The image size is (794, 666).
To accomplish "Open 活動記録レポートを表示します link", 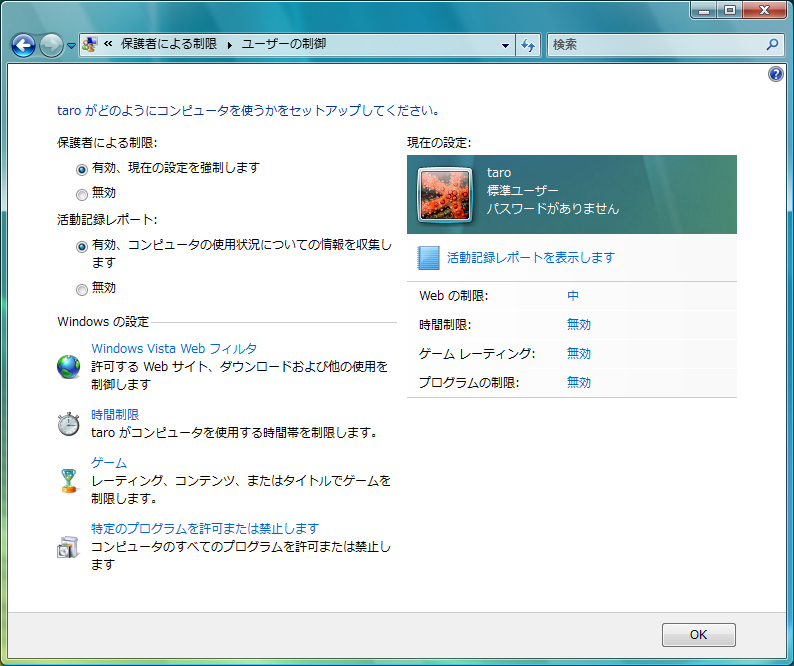I will point(531,258).
